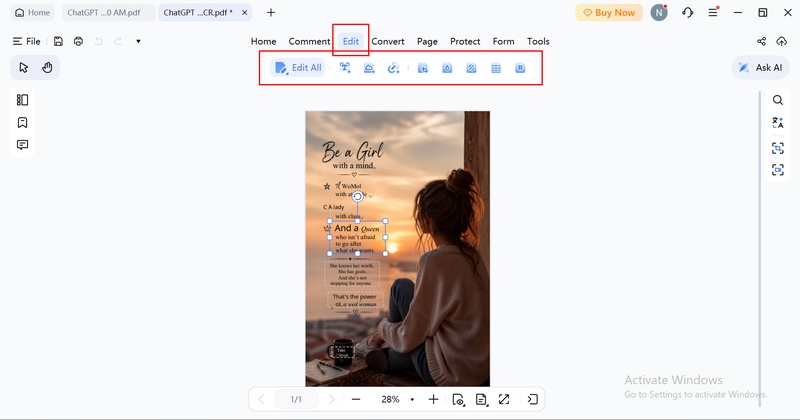Open a new tab with plus button
Screen dimensions: 800x420
(x=271, y=13)
